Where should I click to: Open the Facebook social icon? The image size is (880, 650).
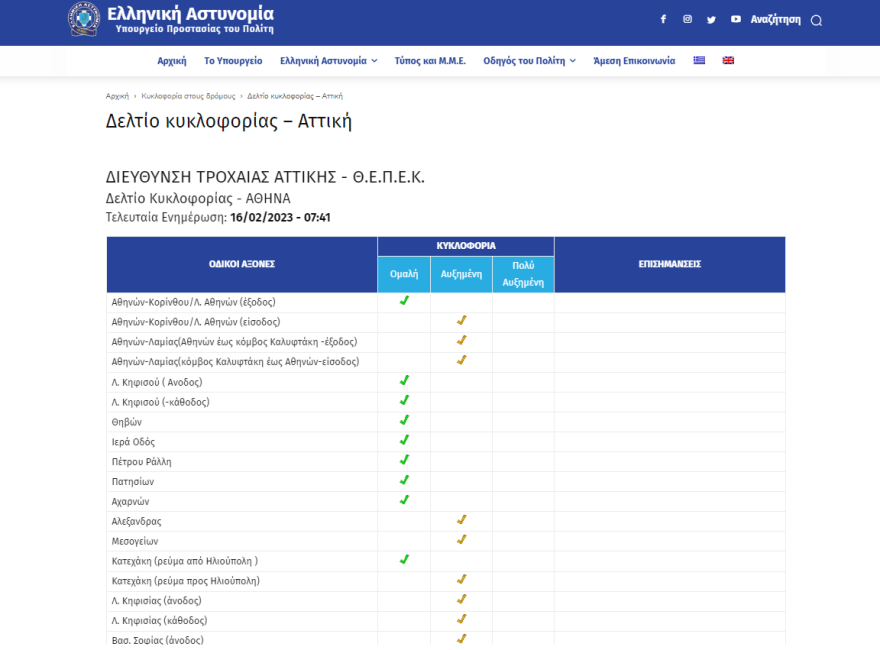pos(663,19)
